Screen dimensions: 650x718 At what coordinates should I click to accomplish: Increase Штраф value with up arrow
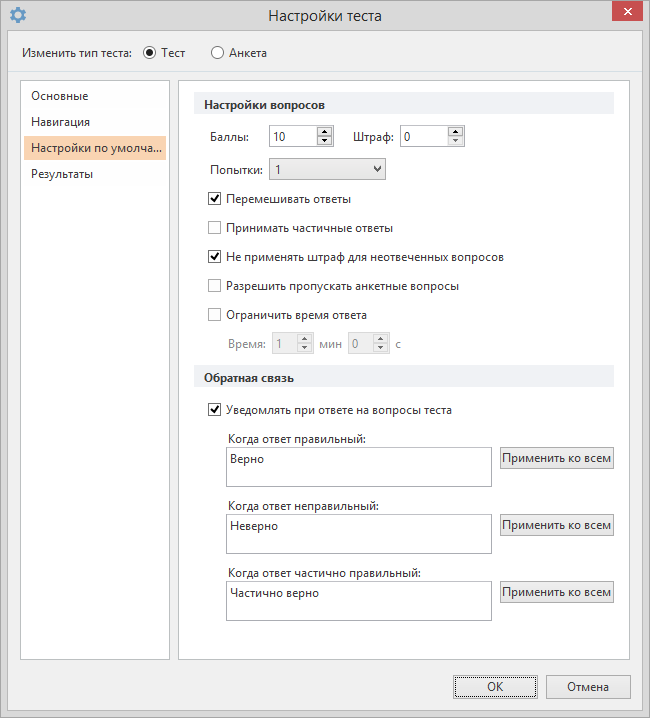pos(455,131)
